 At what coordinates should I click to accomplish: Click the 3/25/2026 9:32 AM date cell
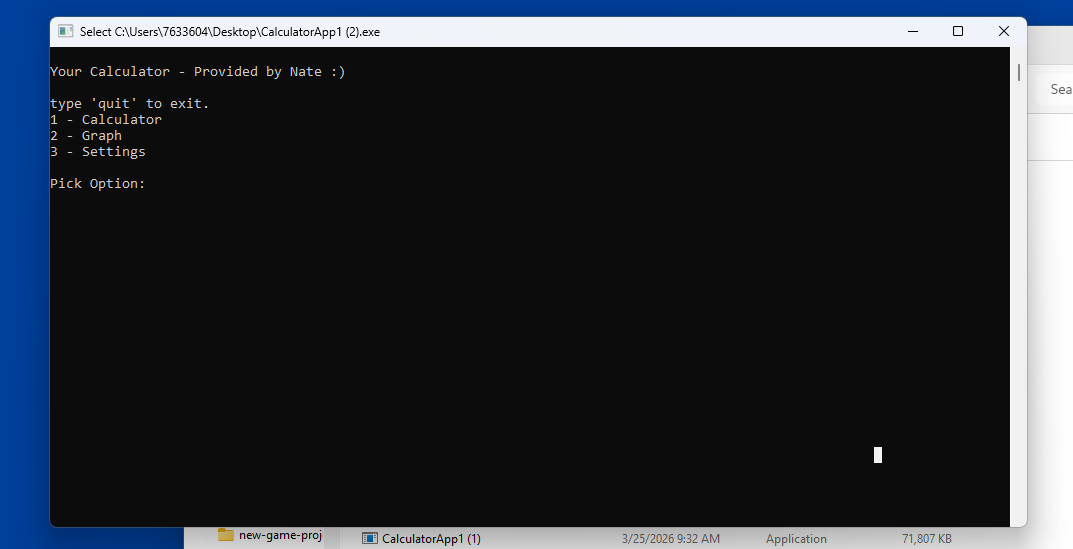(x=671, y=539)
